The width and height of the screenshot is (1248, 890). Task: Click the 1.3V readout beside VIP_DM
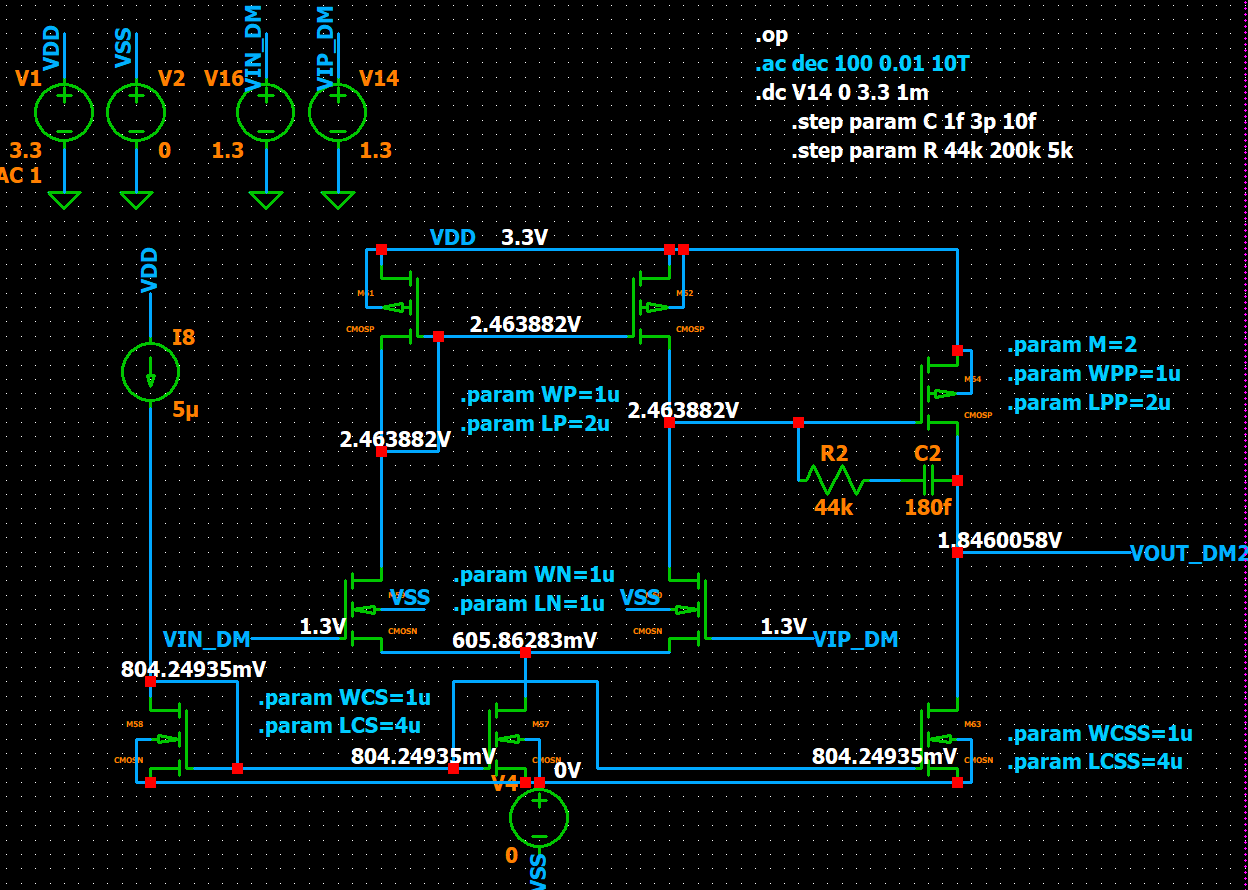coord(784,627)
